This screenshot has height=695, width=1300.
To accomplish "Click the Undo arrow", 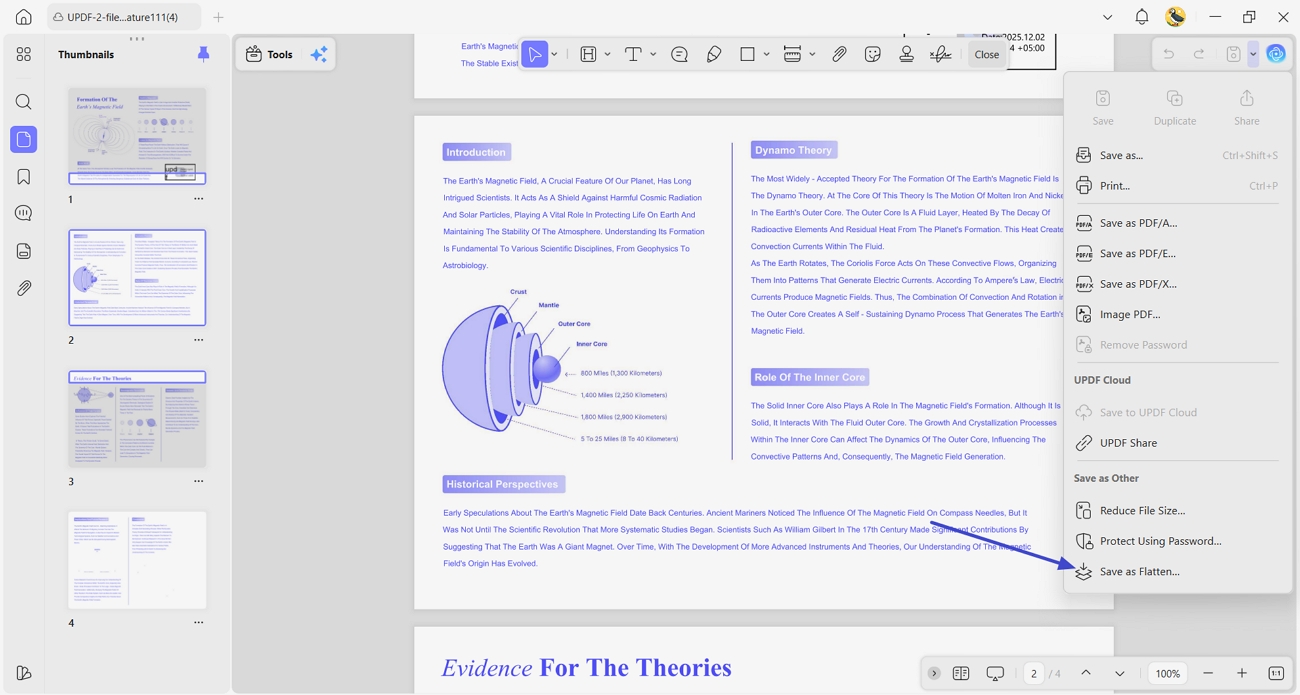I will point(1168,54).
